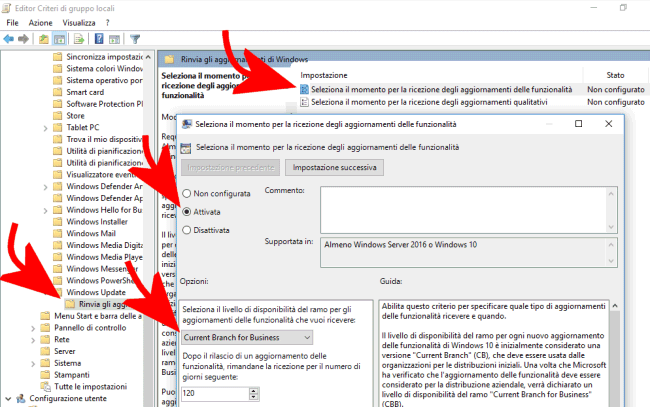Click the Tutte le impostazioni icon
The width and height of the screenshot is (650, 407).
pos(45,386)
